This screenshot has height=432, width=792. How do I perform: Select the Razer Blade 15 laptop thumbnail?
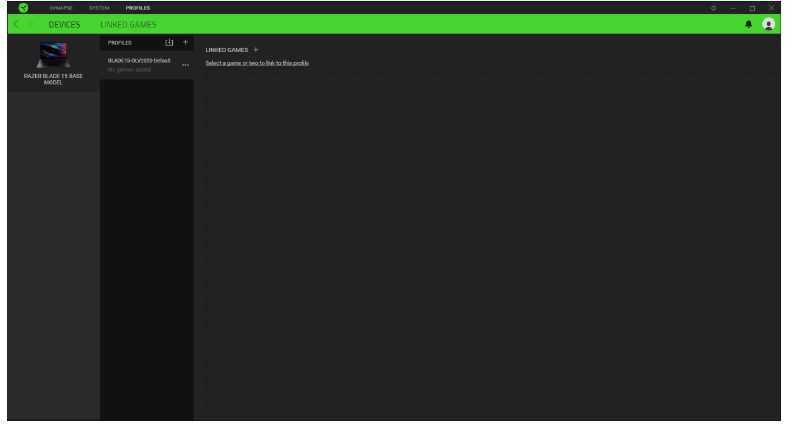[53, 55]
